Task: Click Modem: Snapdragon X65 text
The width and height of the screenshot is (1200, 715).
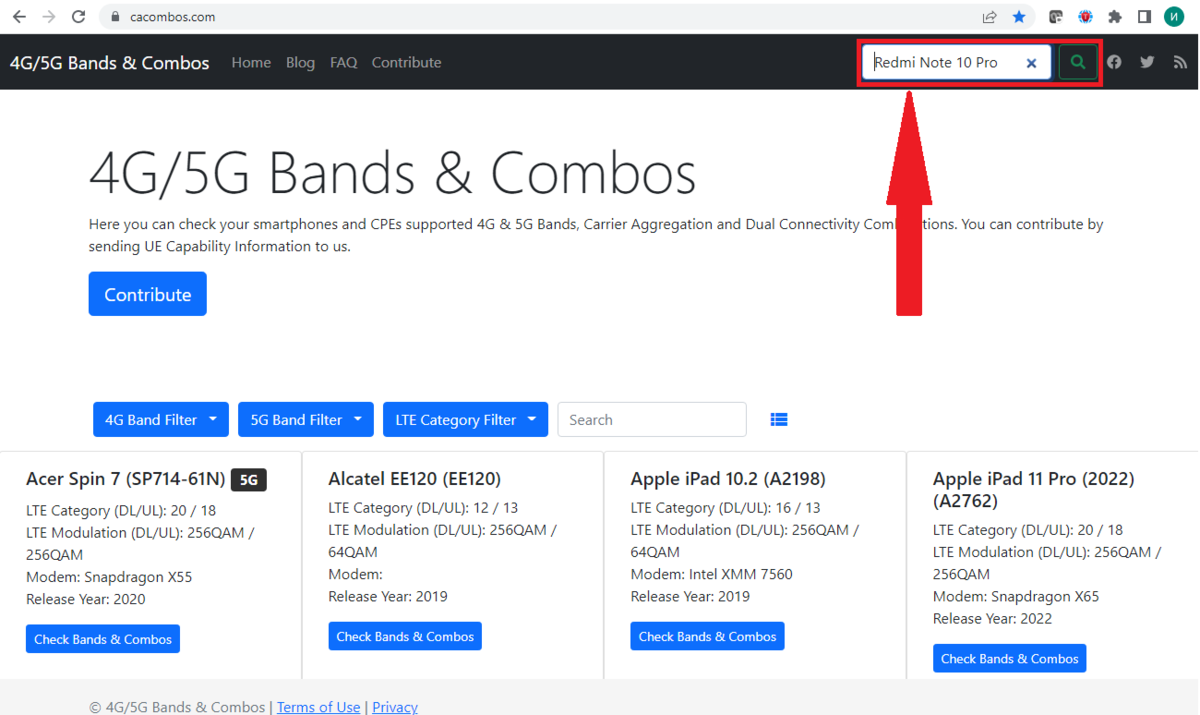Action: (1016, 596)
